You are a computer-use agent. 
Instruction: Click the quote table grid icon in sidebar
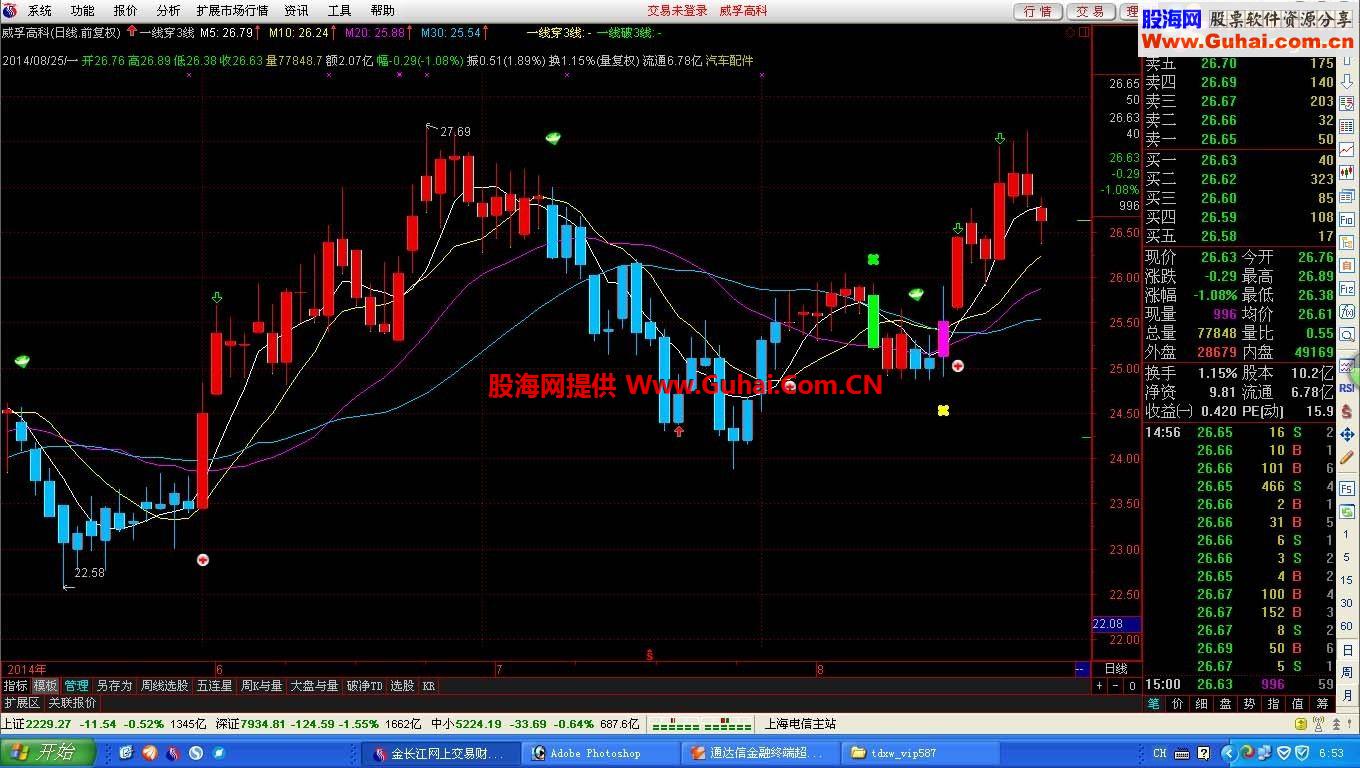1347,126
